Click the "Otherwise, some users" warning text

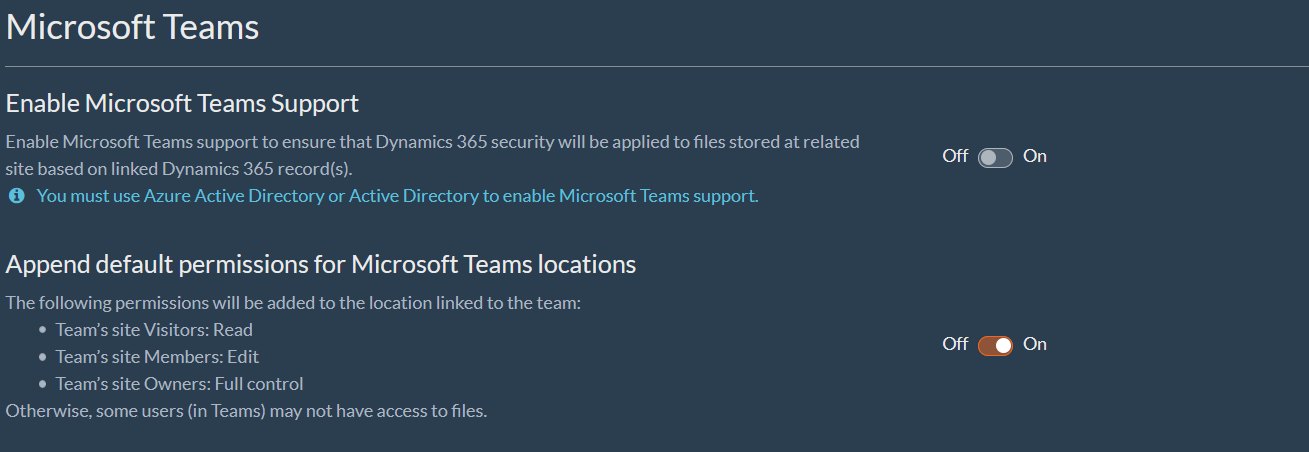246,411
